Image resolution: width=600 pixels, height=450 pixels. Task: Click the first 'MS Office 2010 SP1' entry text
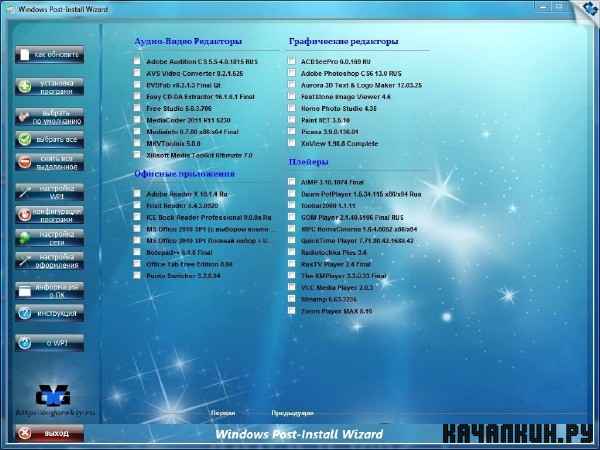point(208,229)
